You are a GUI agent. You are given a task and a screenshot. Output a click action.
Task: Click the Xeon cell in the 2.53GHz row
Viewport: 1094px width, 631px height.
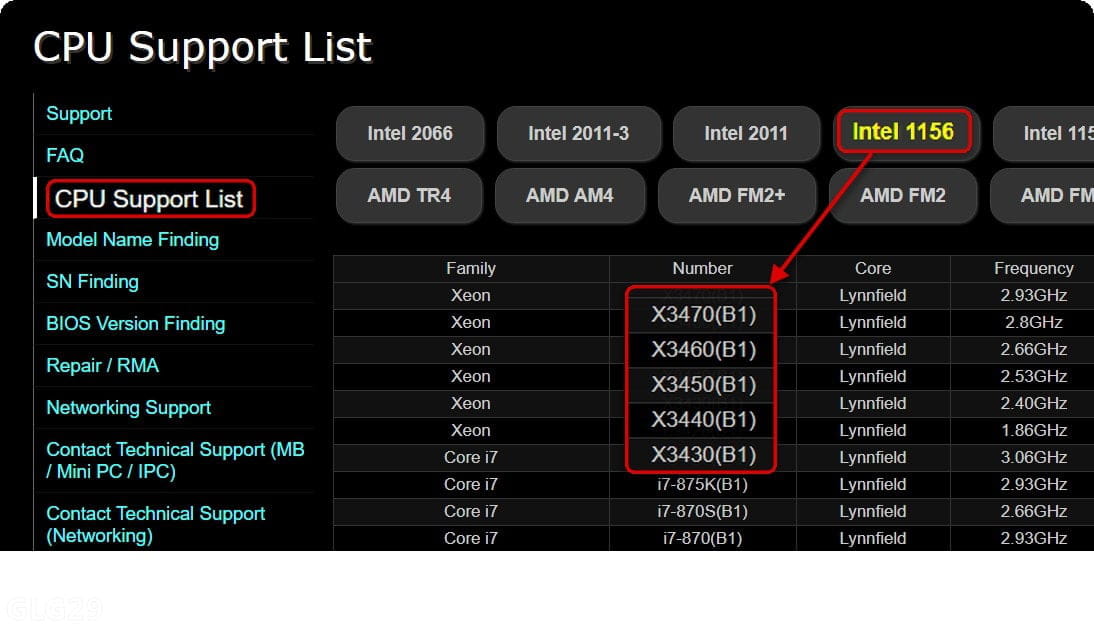(471, 377)
